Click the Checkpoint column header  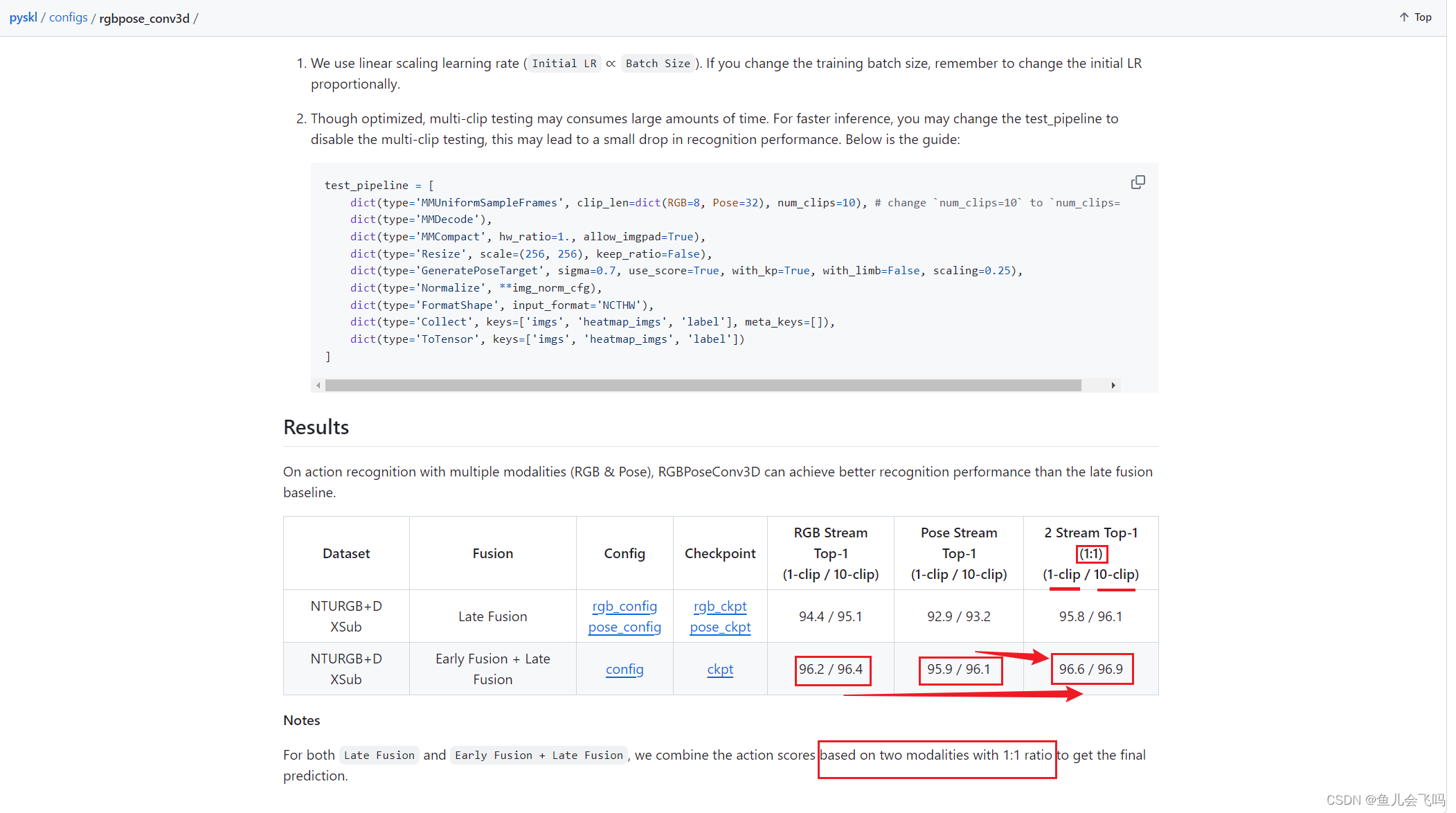(719, 553)
